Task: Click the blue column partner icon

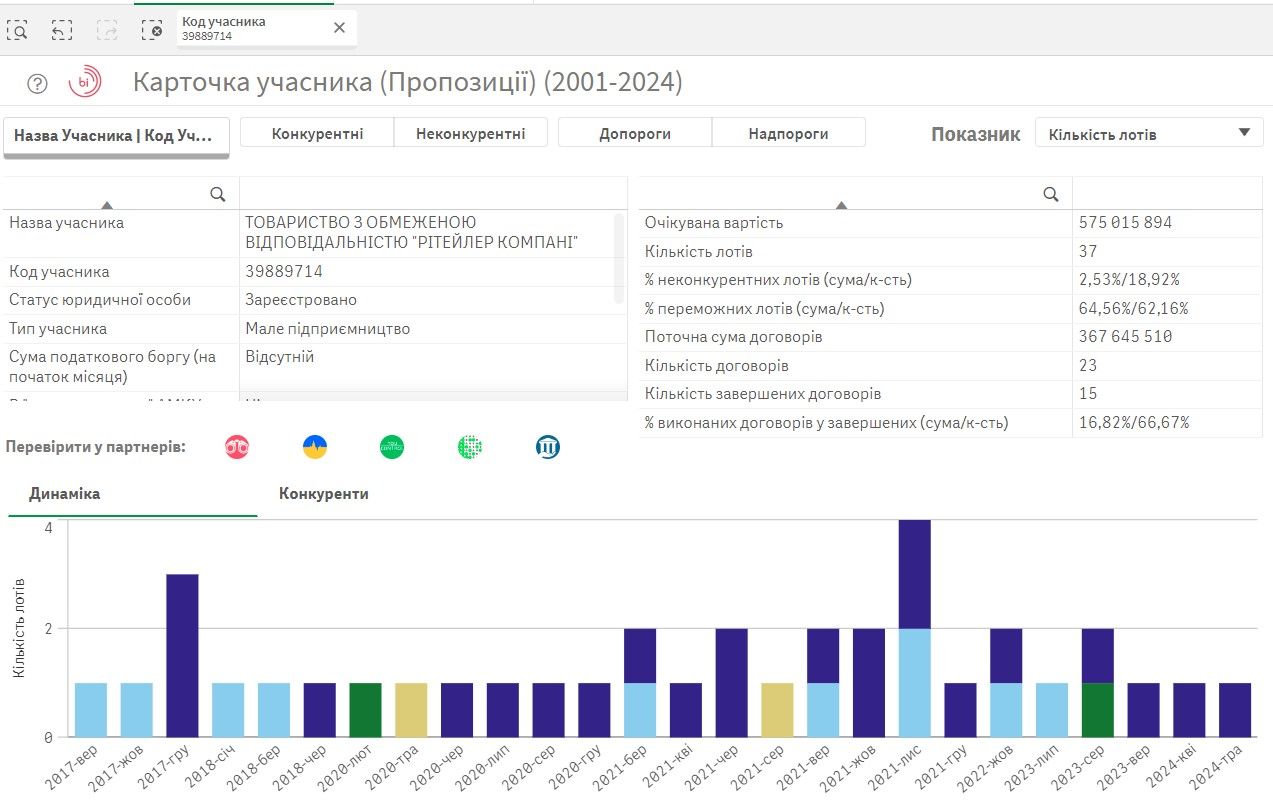Action: pos(546,447)
